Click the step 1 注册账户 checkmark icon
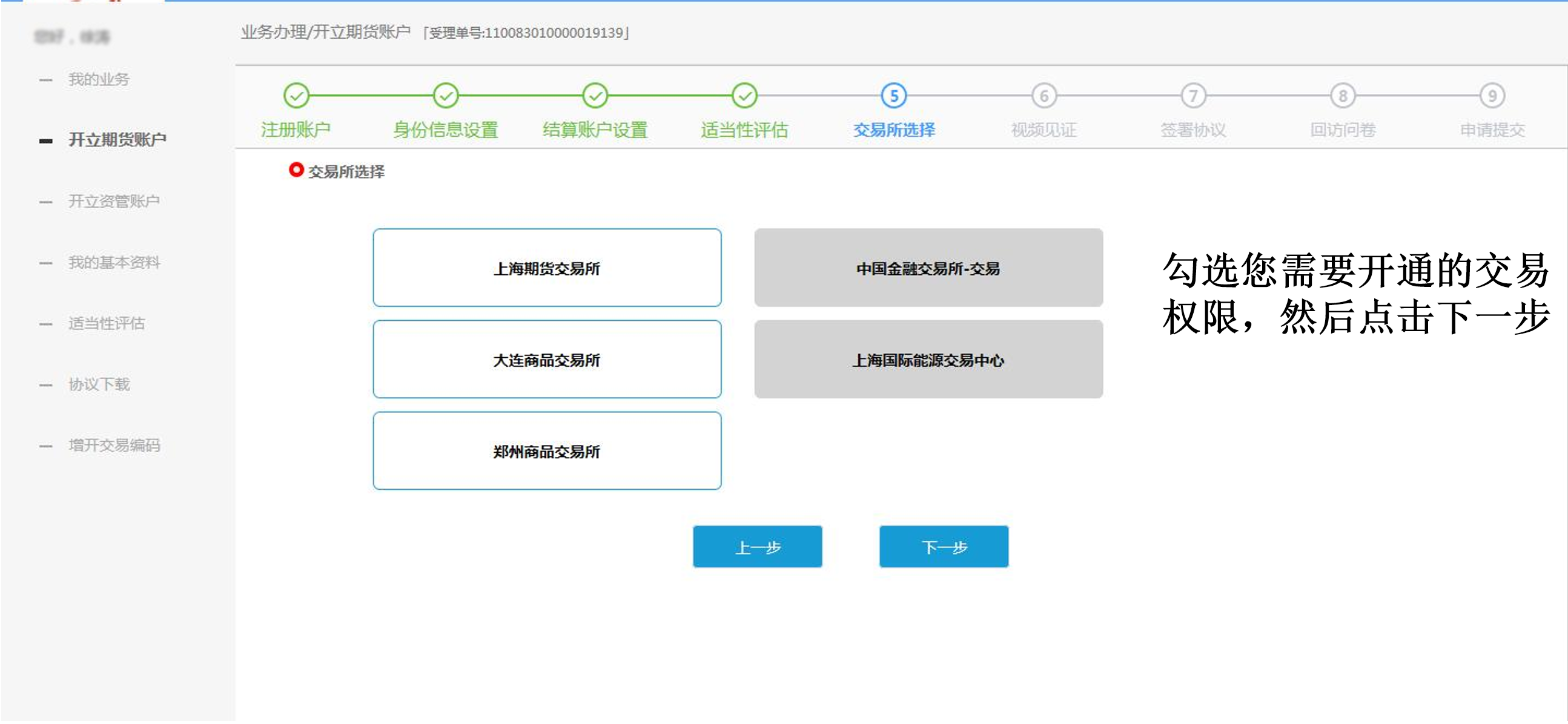The image size is (1568, 724). coord(296,96)
